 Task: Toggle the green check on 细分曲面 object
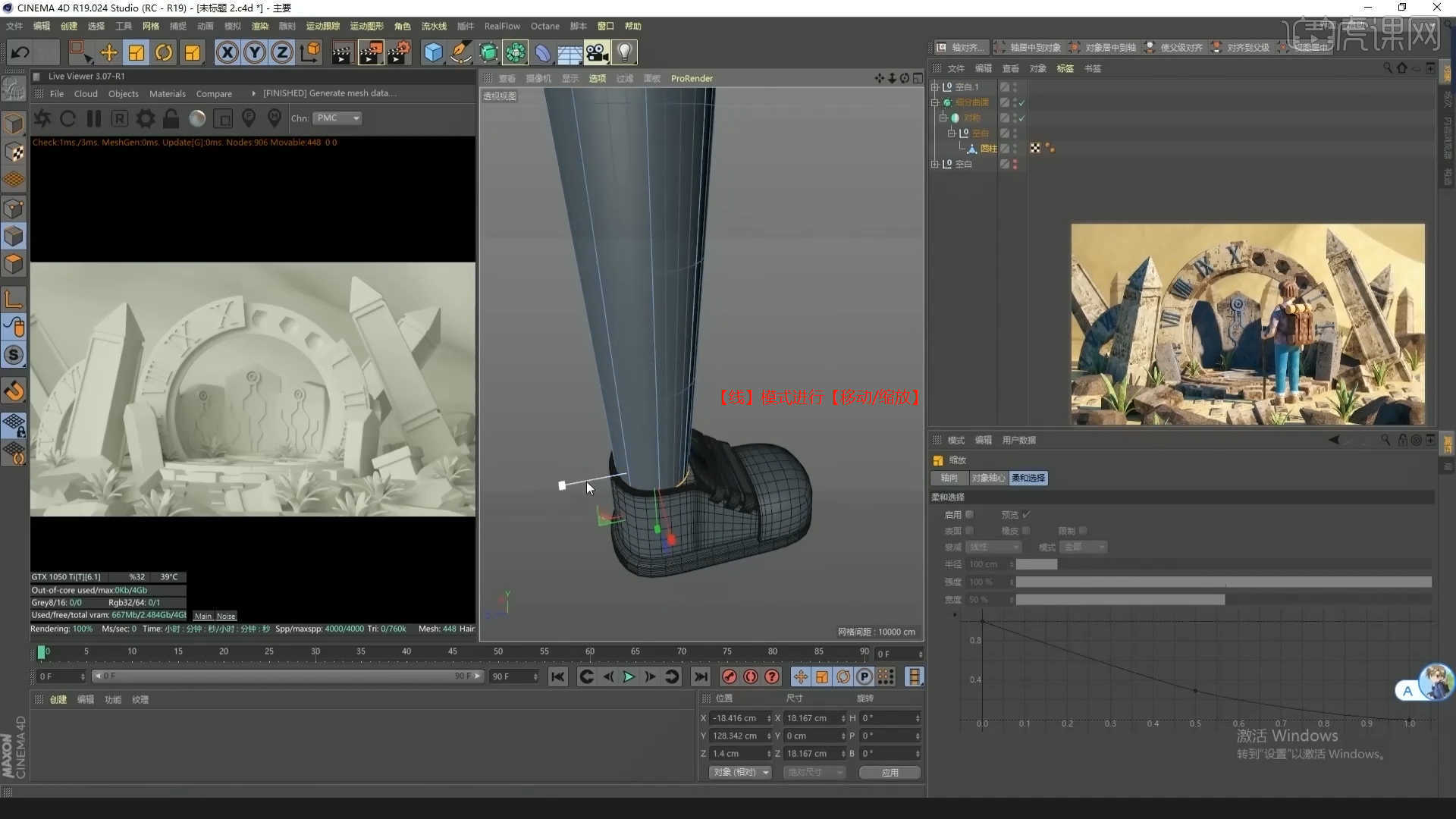[x=1021, y=102]
